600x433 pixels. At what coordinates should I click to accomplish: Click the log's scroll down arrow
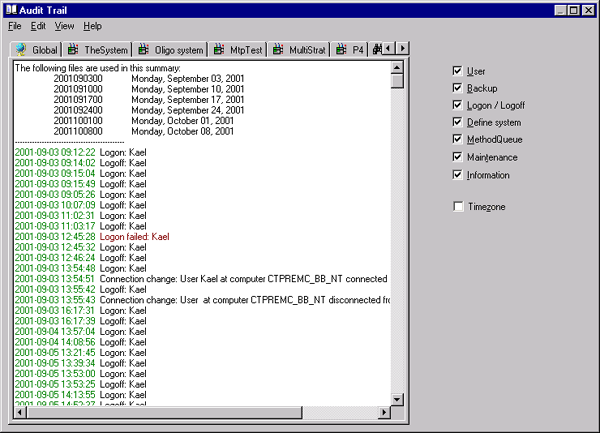(397, 400)
